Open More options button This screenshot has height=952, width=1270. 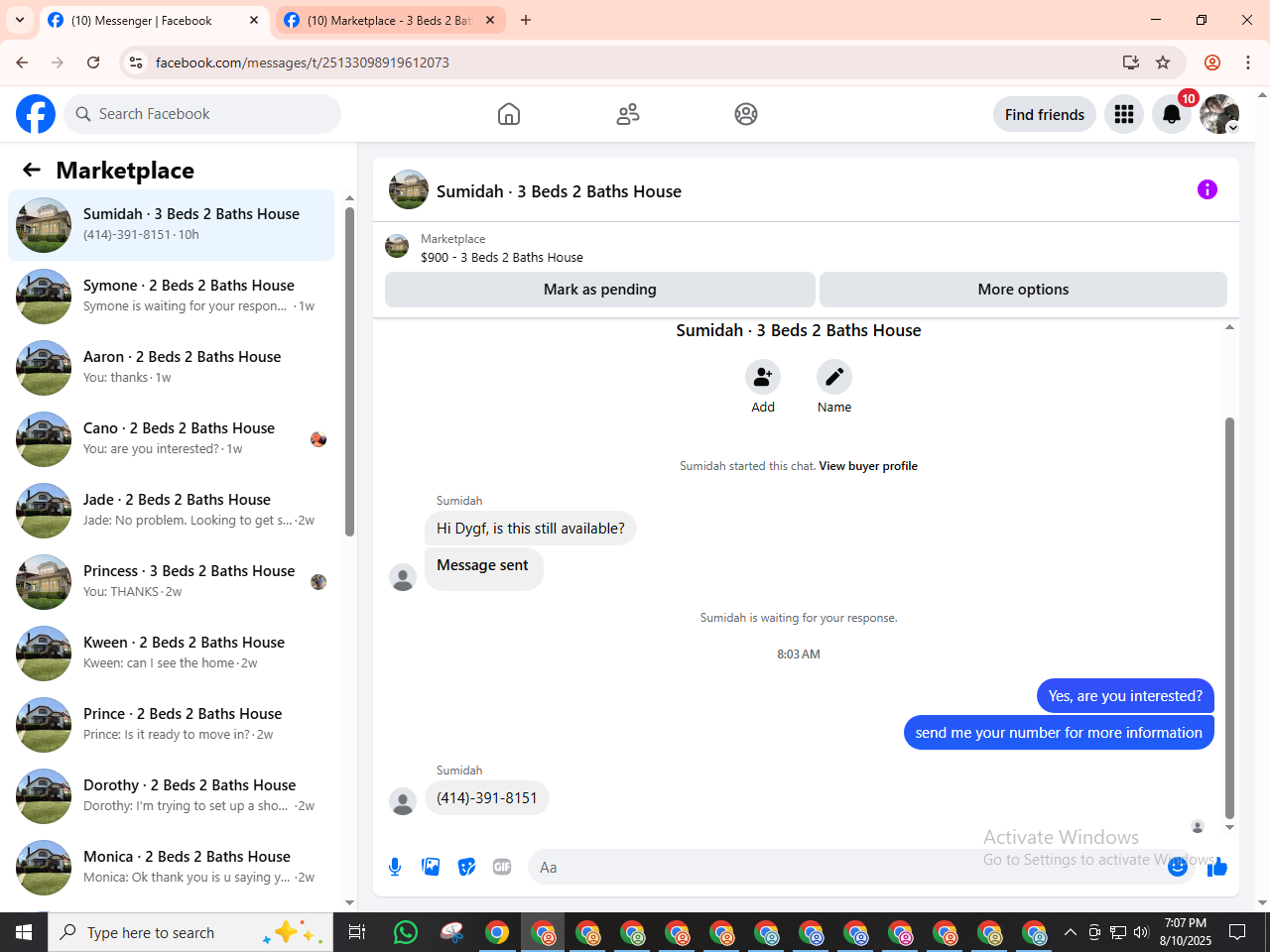click(1023, 290)
